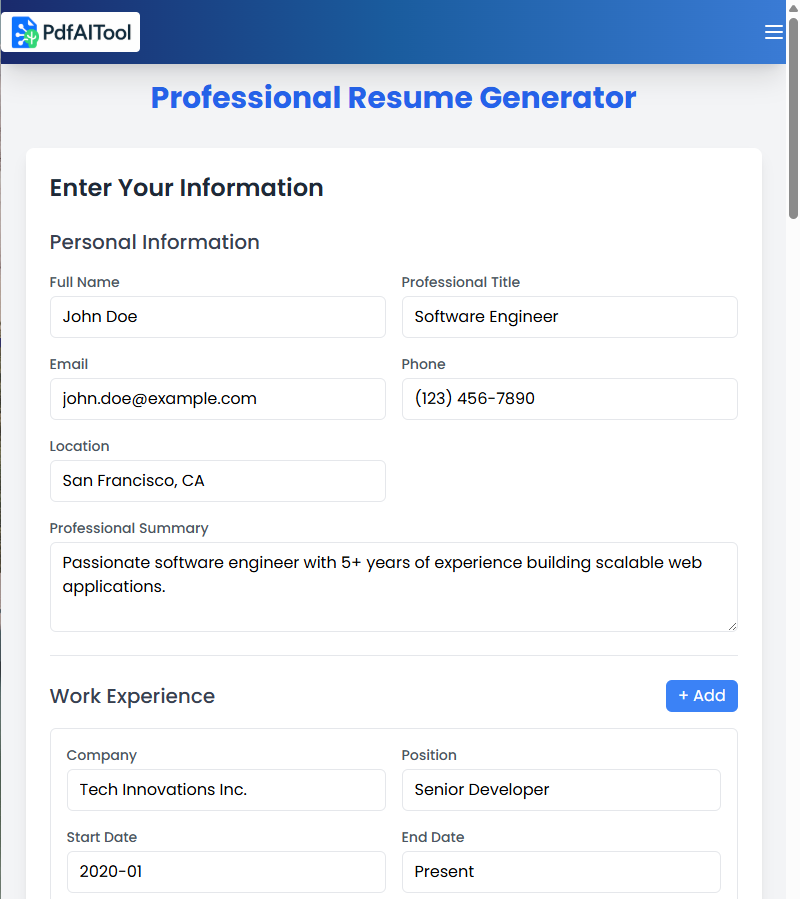Click the Personal Information section heading

pos(154,242)
